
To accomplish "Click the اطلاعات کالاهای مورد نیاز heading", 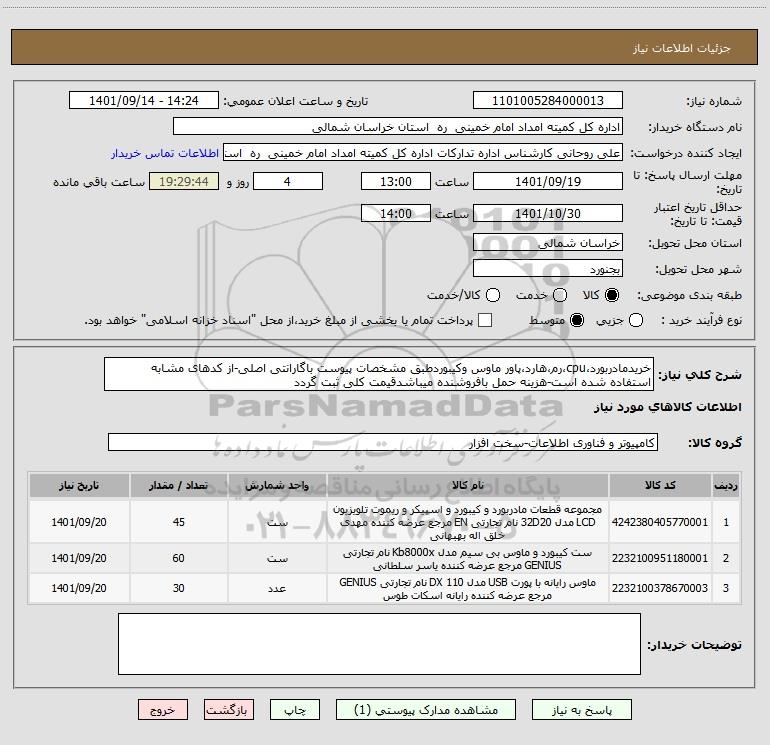I will (x=668, y=407).
